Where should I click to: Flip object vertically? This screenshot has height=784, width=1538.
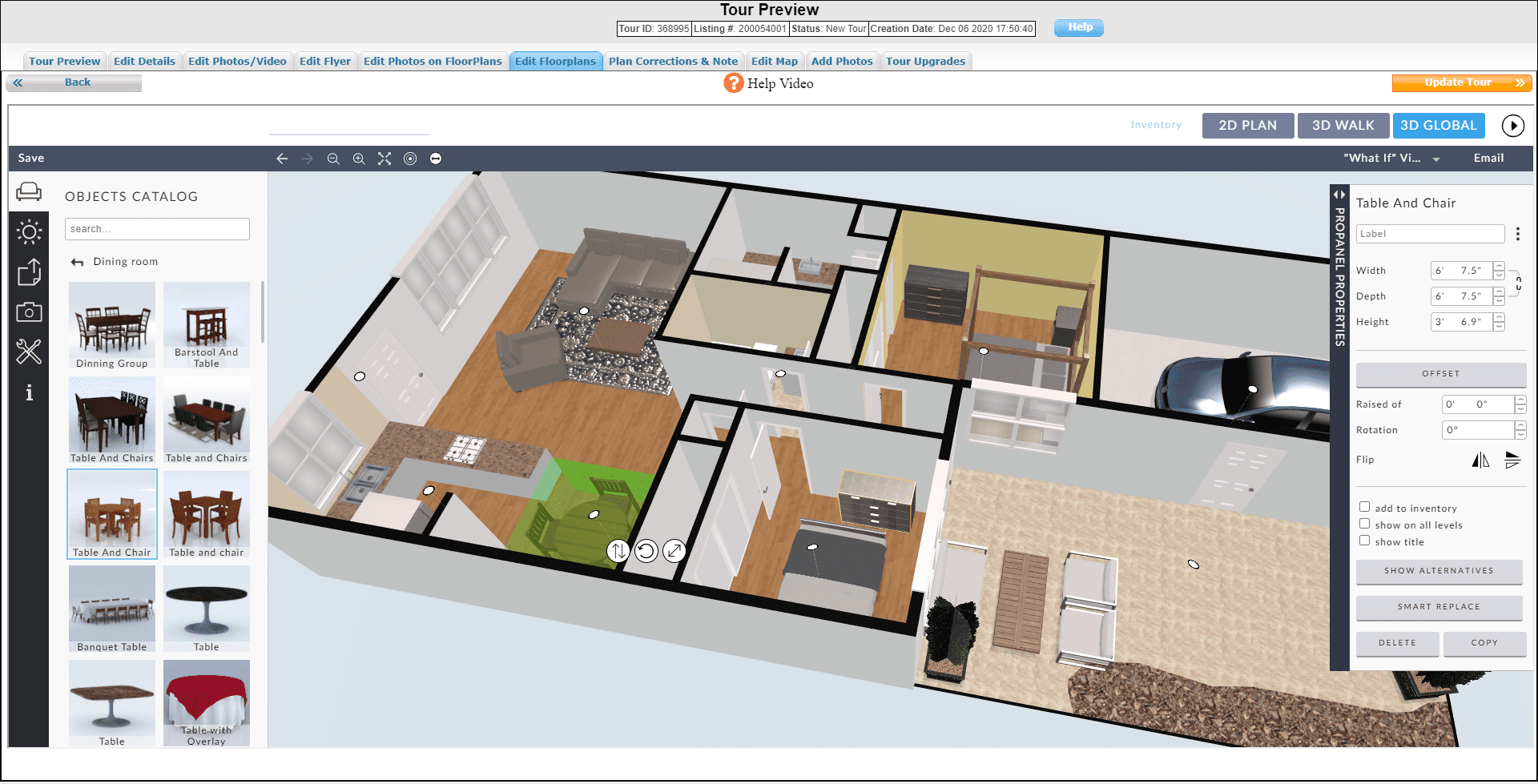[1512, 460]
